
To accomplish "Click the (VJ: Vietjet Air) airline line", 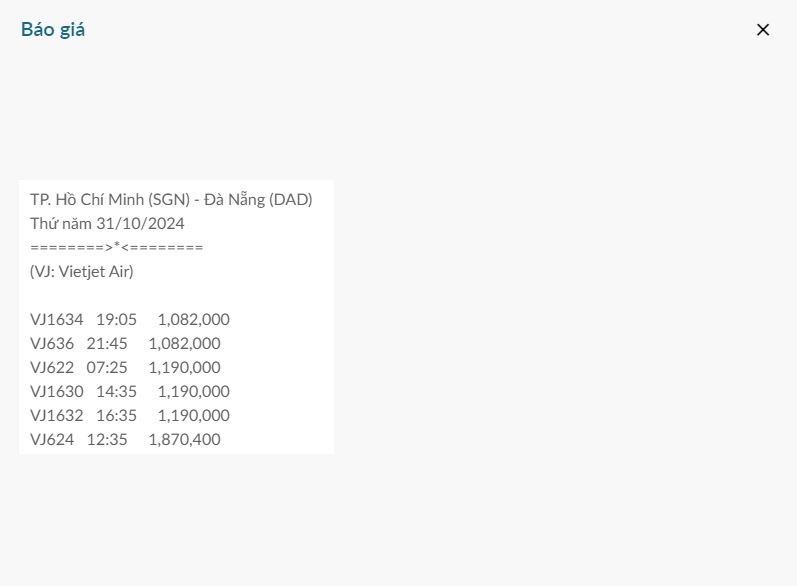I will click(82, 271).
